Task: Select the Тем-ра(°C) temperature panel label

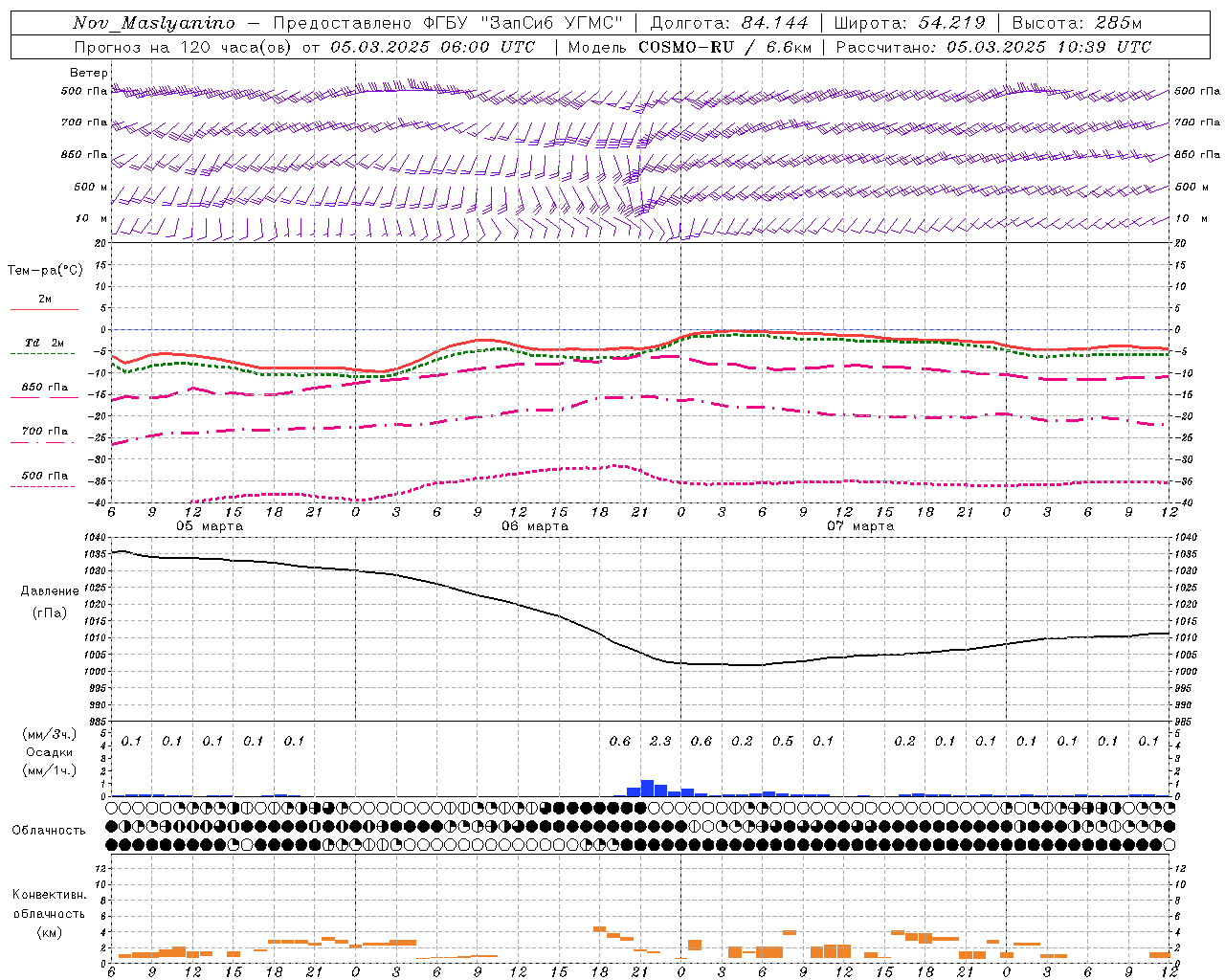Action: click(x=45, y=271)
